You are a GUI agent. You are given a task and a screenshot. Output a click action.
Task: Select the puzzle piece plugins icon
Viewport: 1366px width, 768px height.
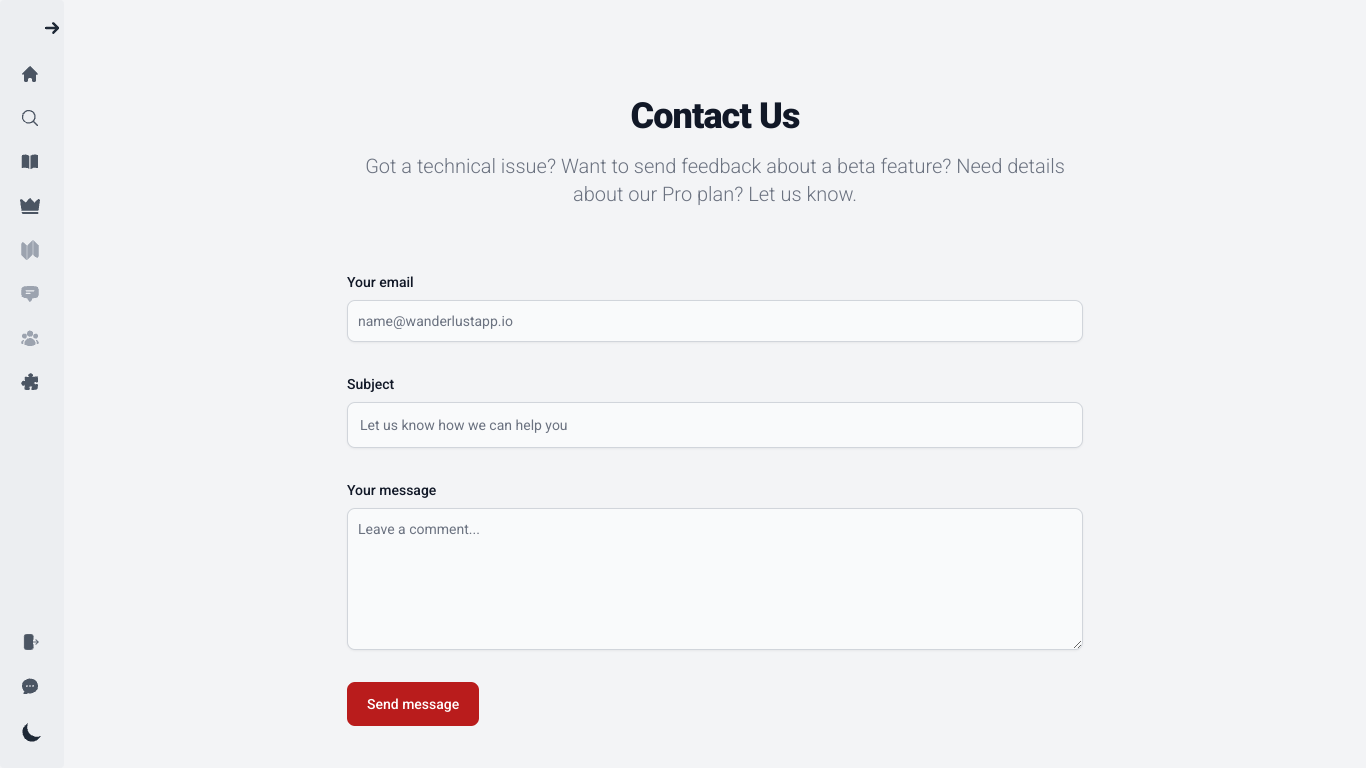click(30, 382)
